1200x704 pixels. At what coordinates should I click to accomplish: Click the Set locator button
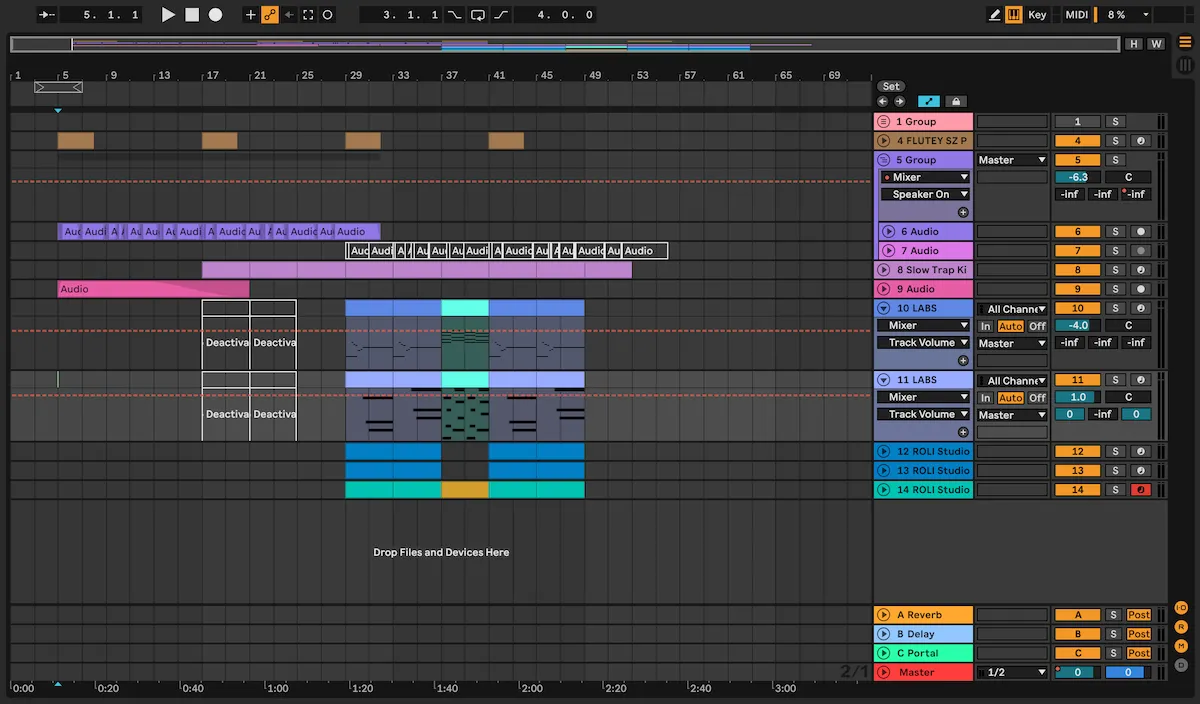[x=890, y=86]
